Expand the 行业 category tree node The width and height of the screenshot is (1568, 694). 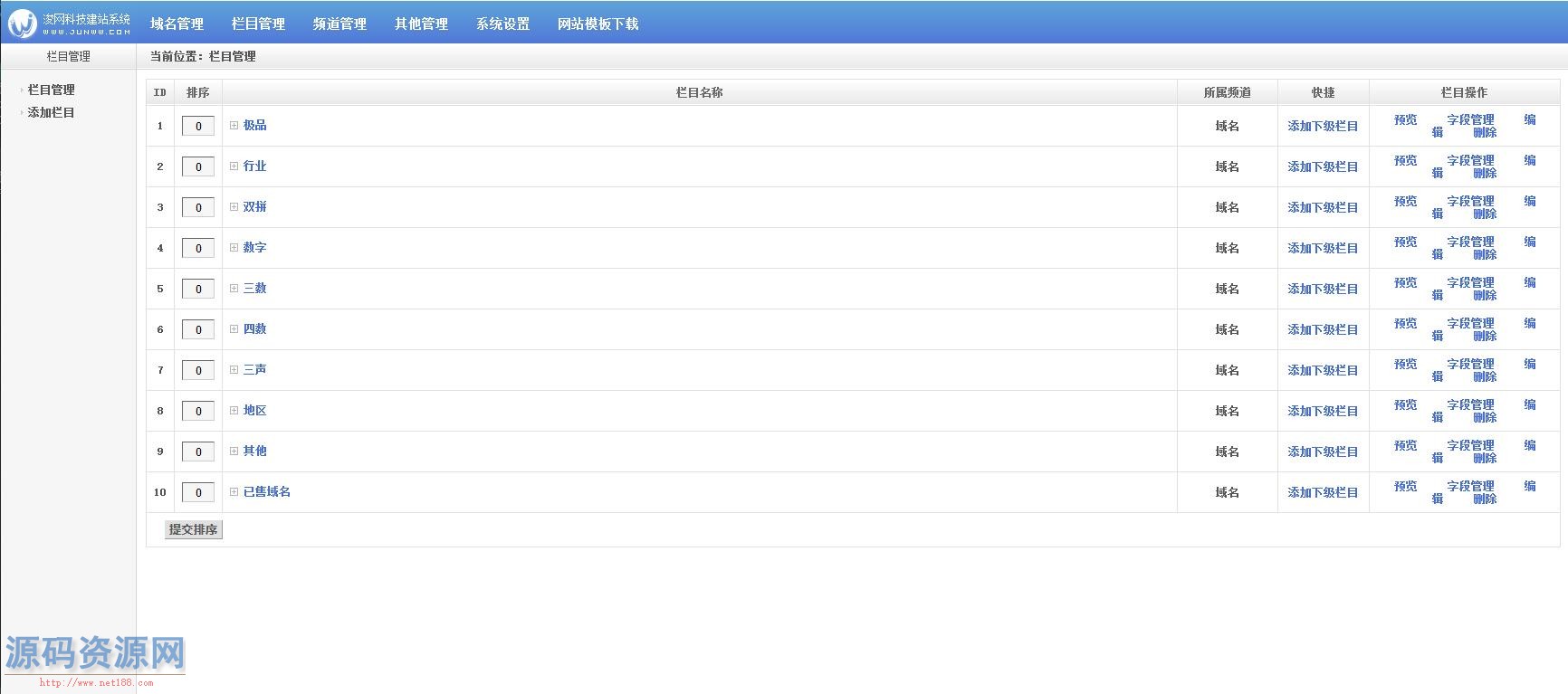tap(234, 166)
